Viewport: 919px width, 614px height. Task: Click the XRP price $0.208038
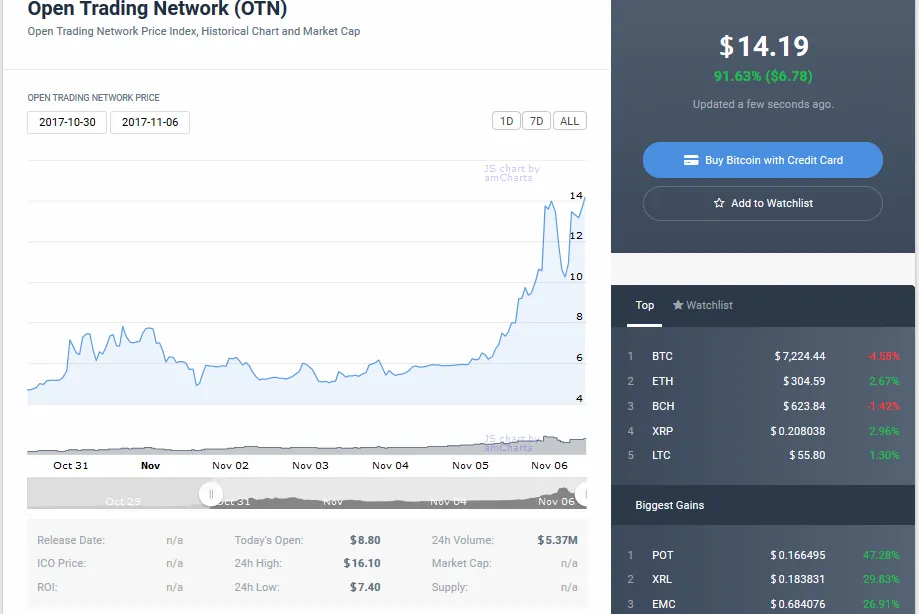(x=798, y=431)
